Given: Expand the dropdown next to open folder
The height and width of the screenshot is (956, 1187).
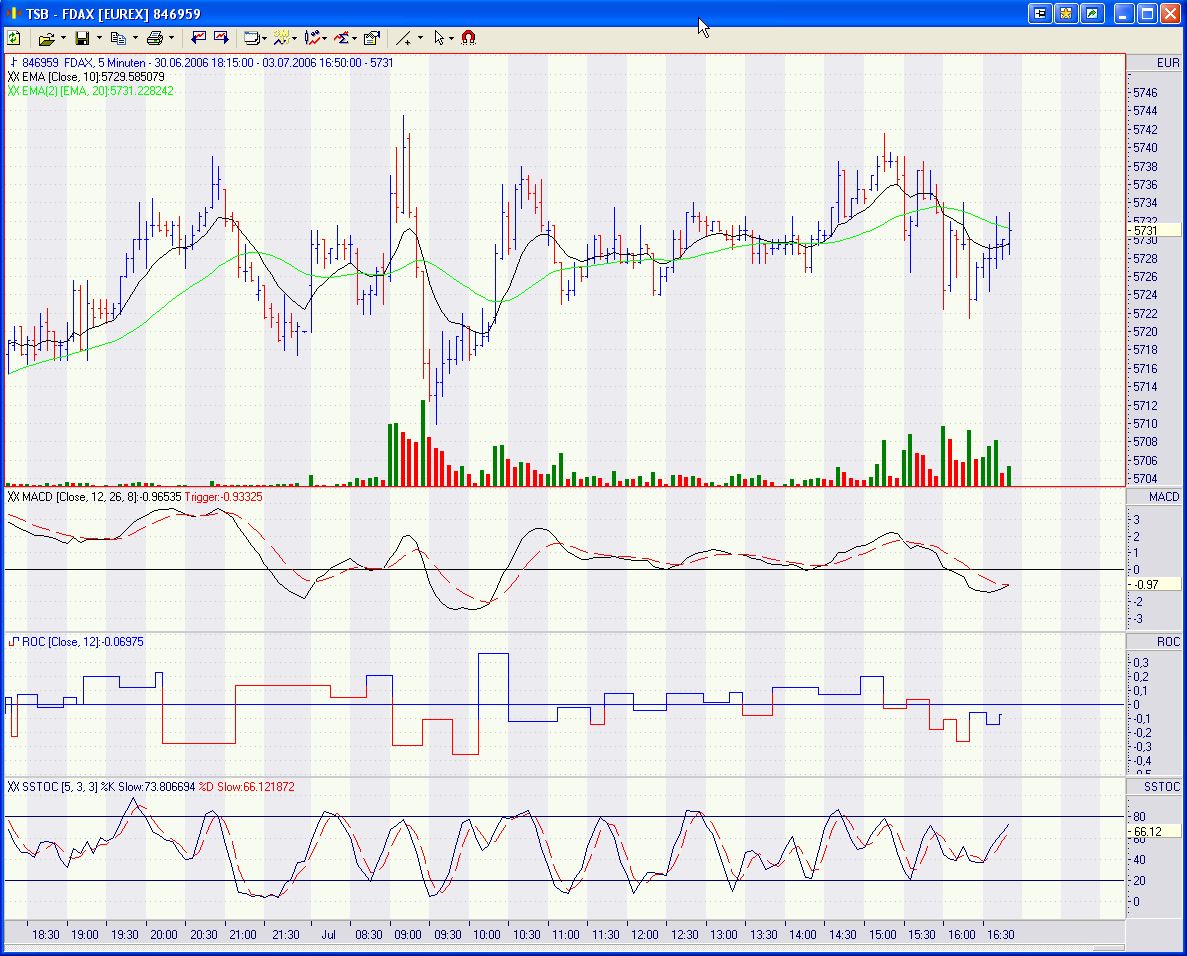Looking at the screenshot, I should coord(63,38).
